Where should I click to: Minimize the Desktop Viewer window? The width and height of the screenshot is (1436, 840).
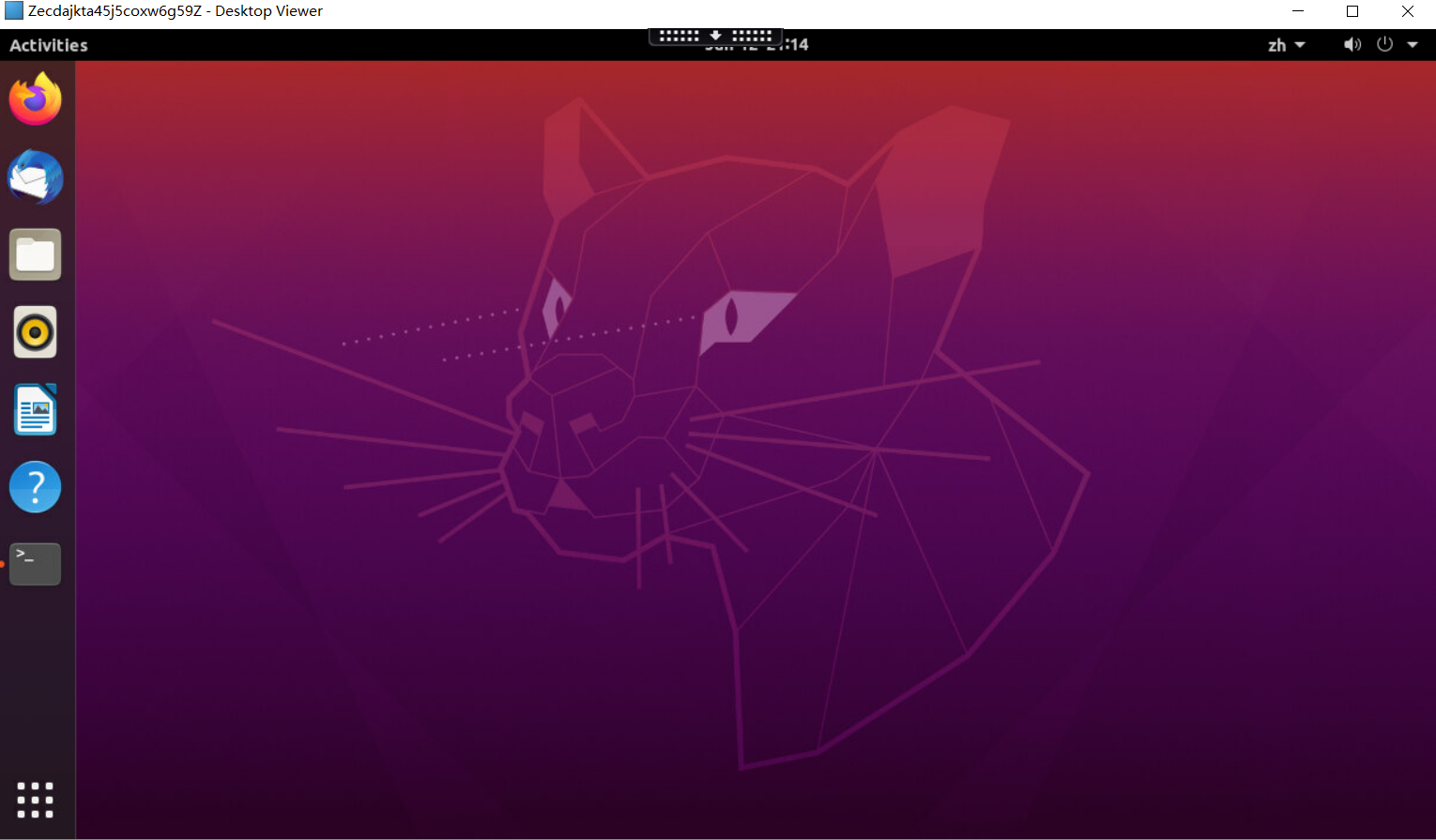point(1298,11)
